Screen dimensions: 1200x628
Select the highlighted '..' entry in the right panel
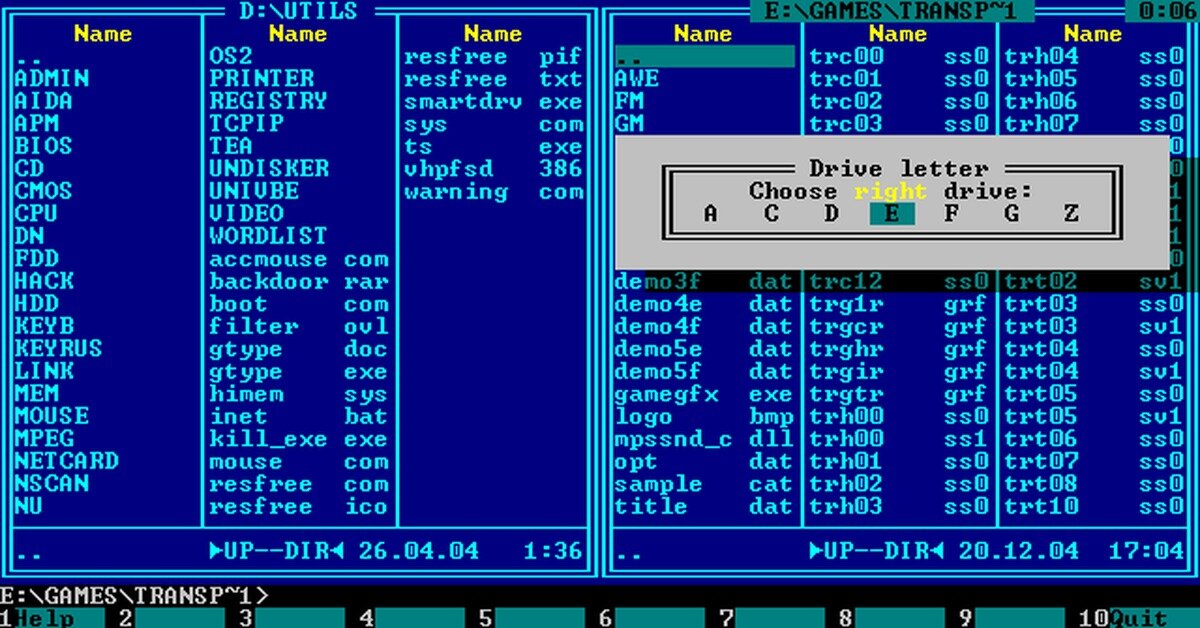pos(704,56)
